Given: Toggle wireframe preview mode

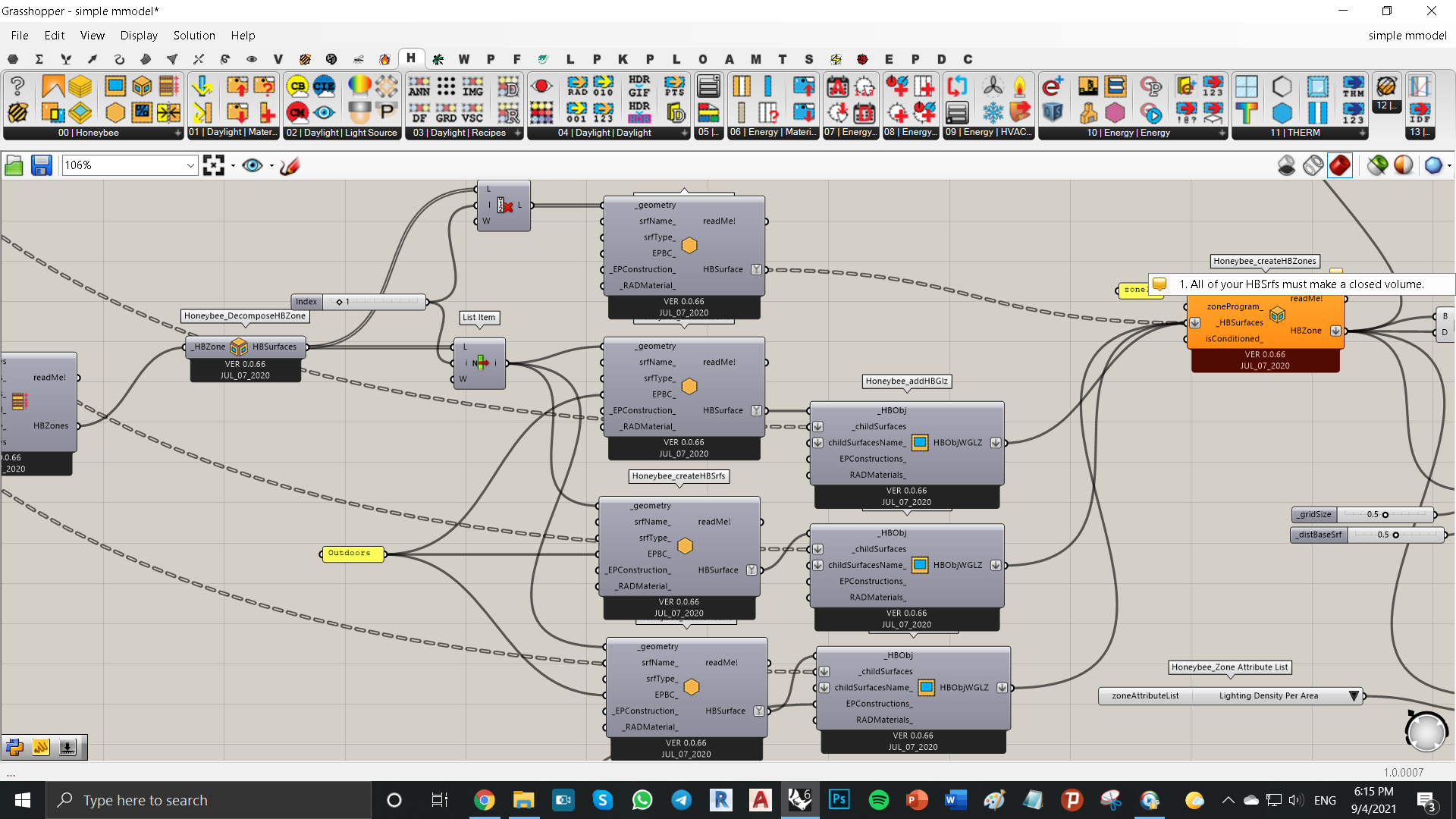Looking at the screenshot, I should 1313,165.
